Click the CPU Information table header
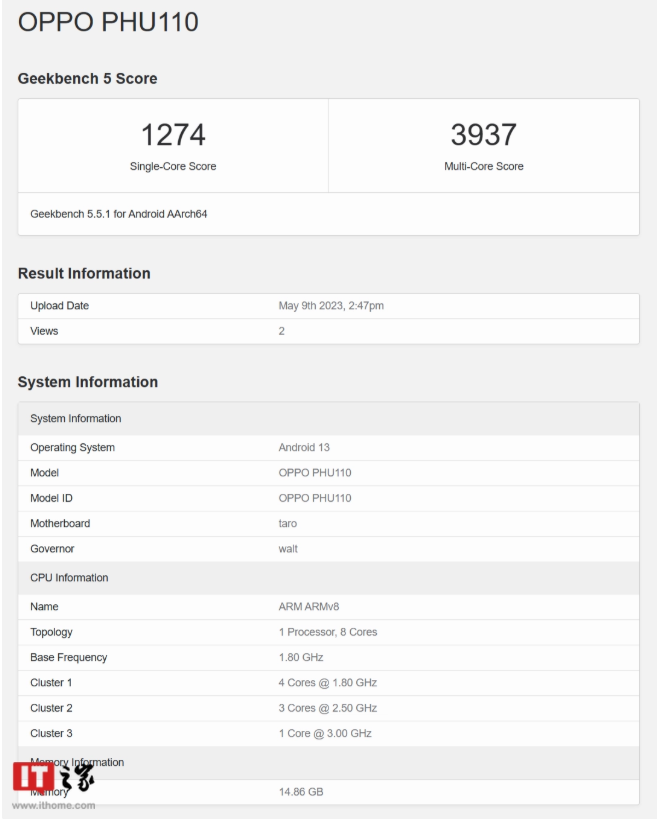 click(329, 578)
